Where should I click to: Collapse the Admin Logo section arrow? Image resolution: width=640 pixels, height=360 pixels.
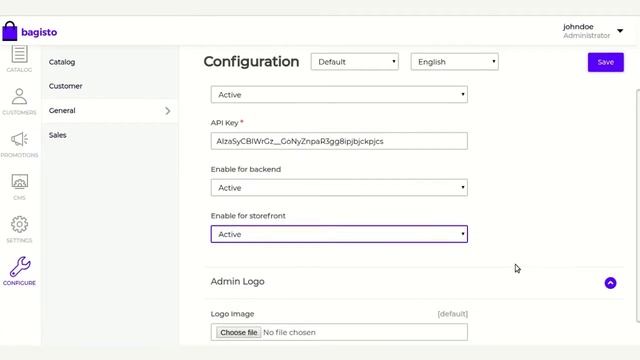point(610,283)
